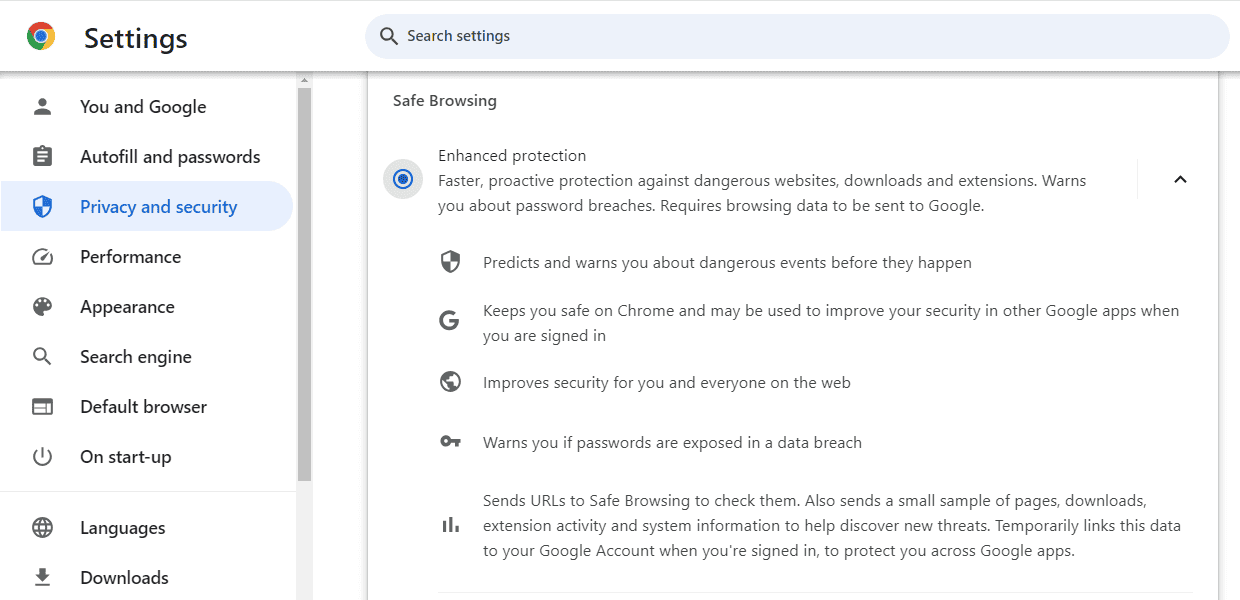The height and width of the screenshot is (600, 1240).
Task: Select the Enhanced protection radio button
Action: click(x=402, y=179)
